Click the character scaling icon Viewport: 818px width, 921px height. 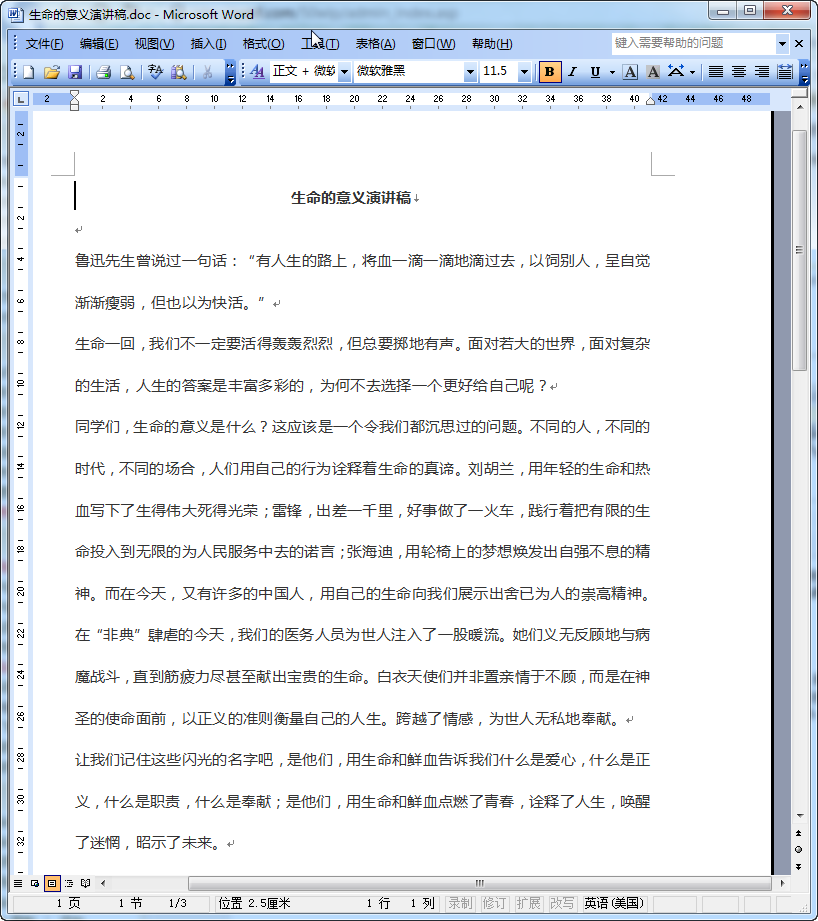click(x=676, y=72)
